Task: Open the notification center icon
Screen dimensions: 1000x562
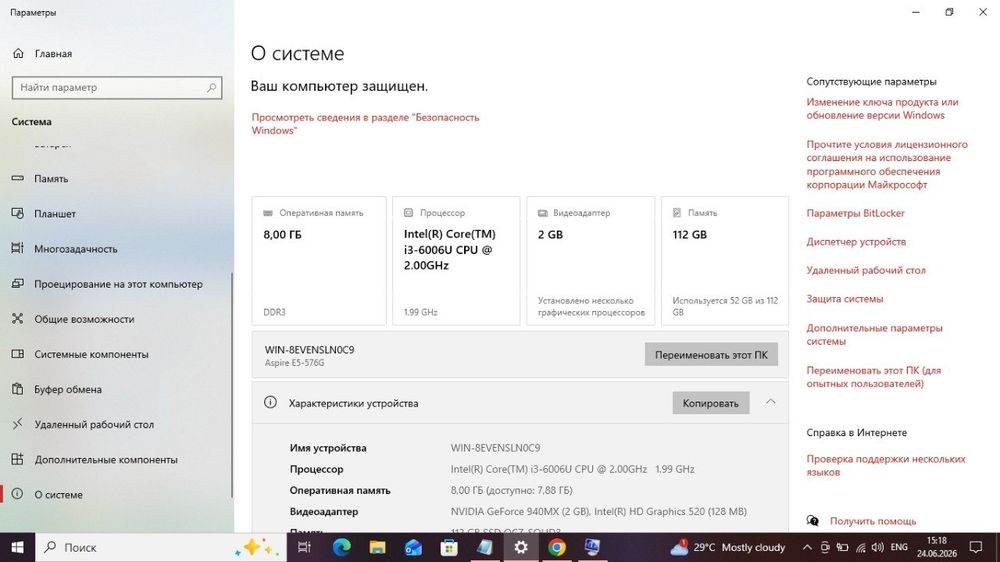Action: 976,547
